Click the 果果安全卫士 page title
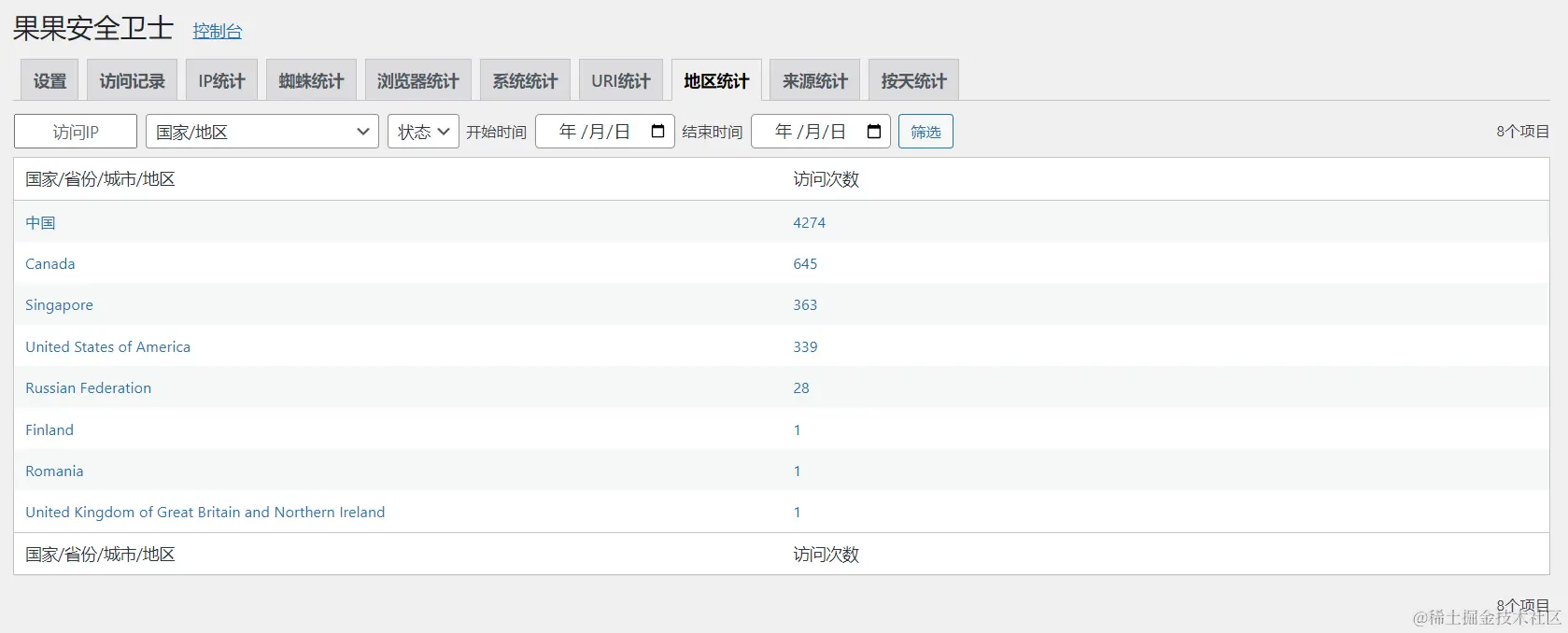Viewport: 1568px width, 633px height. click(93, 28)
